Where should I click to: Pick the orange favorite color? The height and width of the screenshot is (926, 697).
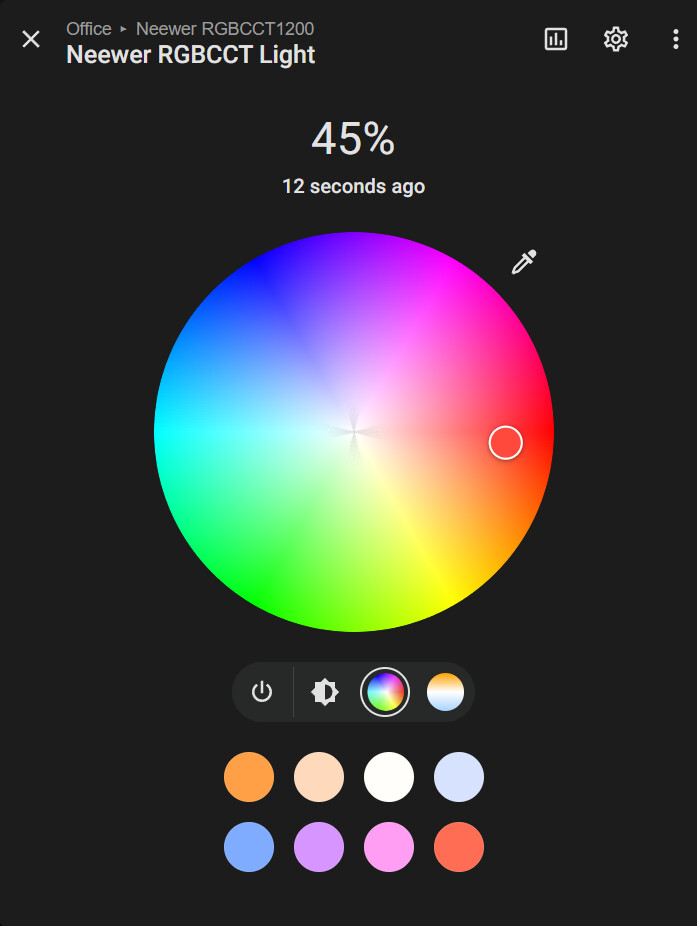pyautogui.click(x=249, y=777)
